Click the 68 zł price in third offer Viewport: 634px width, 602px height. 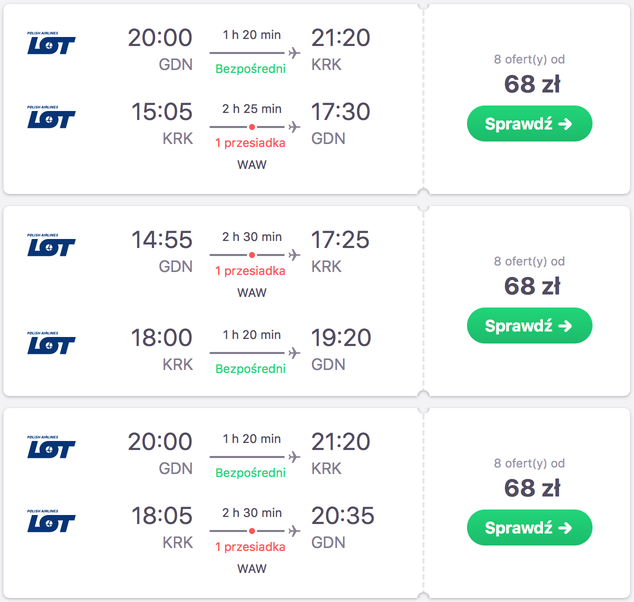coord(532,488)
